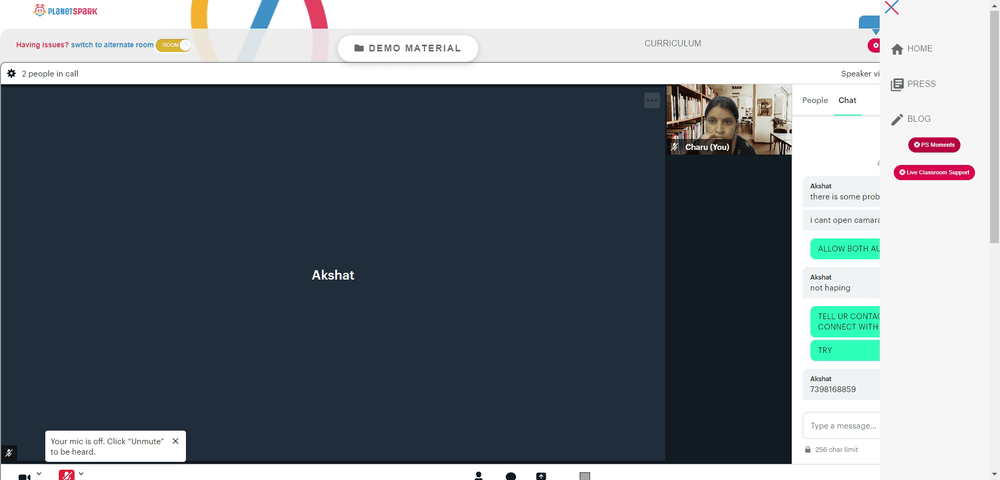Click the grey square icon in bottom toolbar

tap(585, 476)
